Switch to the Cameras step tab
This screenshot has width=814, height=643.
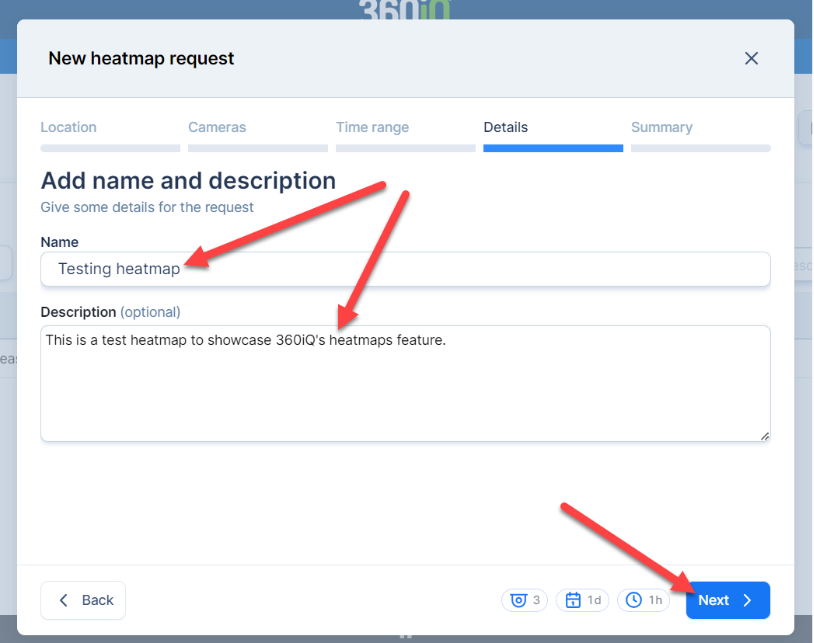[x=217, y=127]
